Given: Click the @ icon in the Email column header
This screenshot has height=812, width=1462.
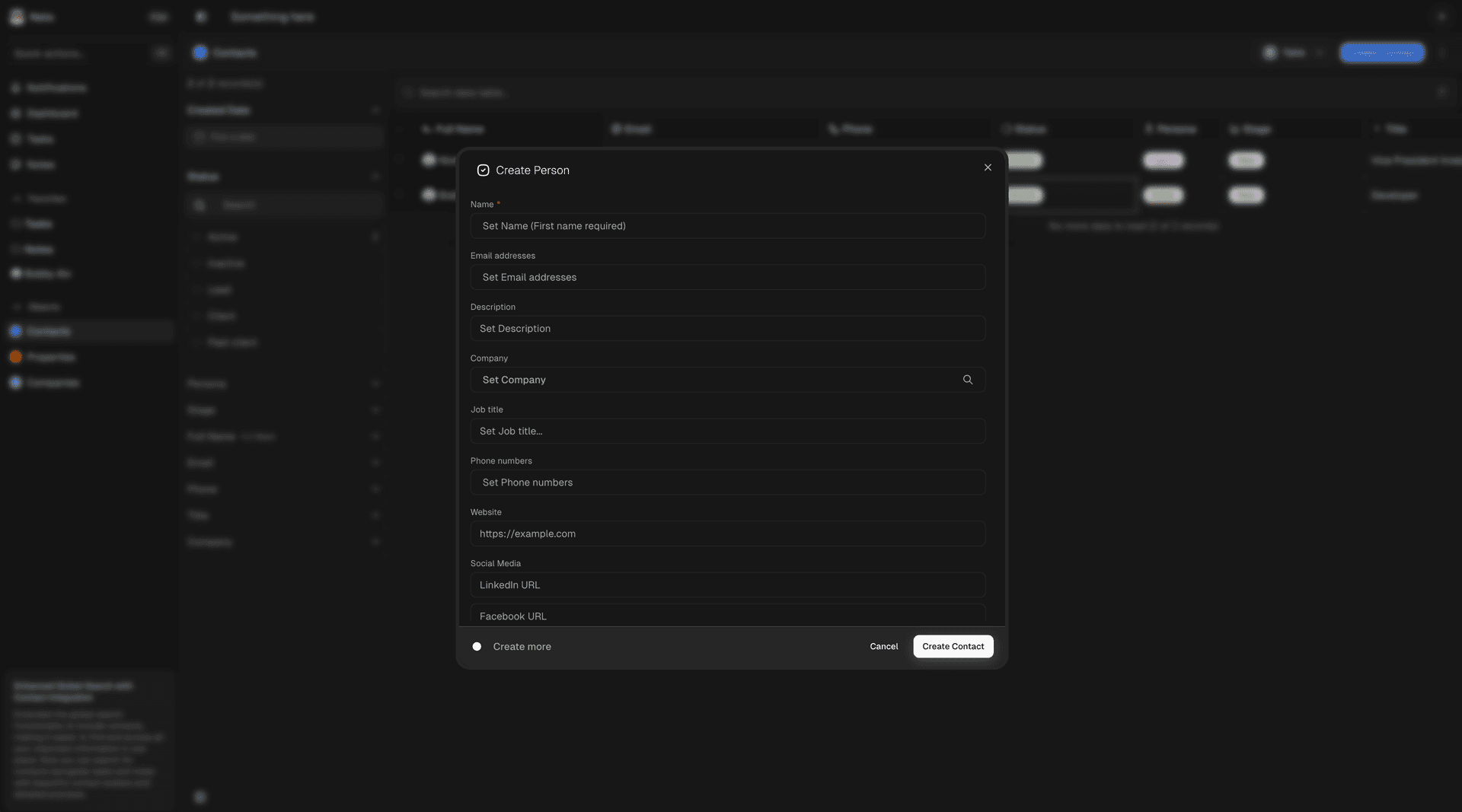Looking at the screenshot, I should point(615,129).
